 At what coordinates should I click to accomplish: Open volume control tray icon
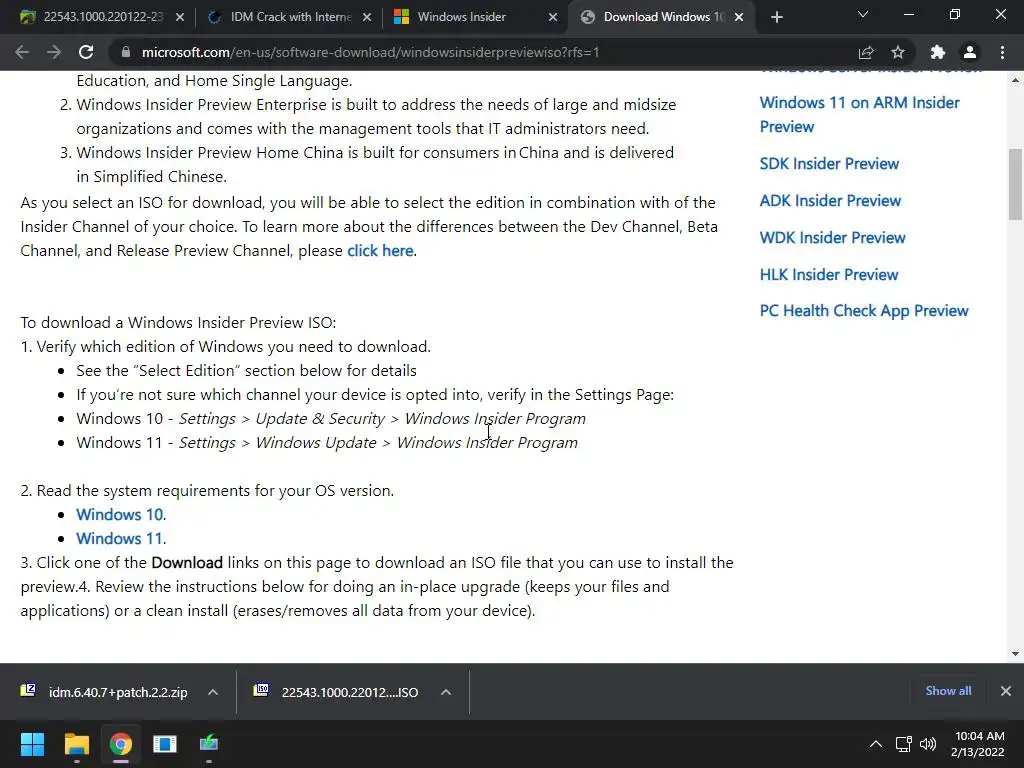click(928, 744)
